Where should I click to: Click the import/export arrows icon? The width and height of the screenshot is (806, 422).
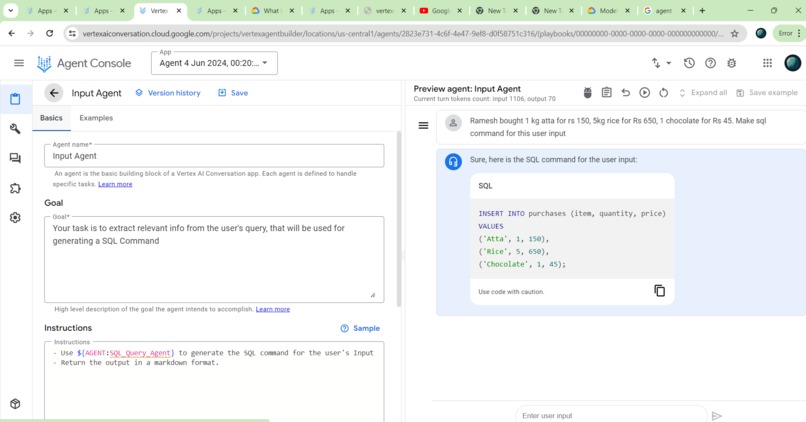[x=656, y=63]
